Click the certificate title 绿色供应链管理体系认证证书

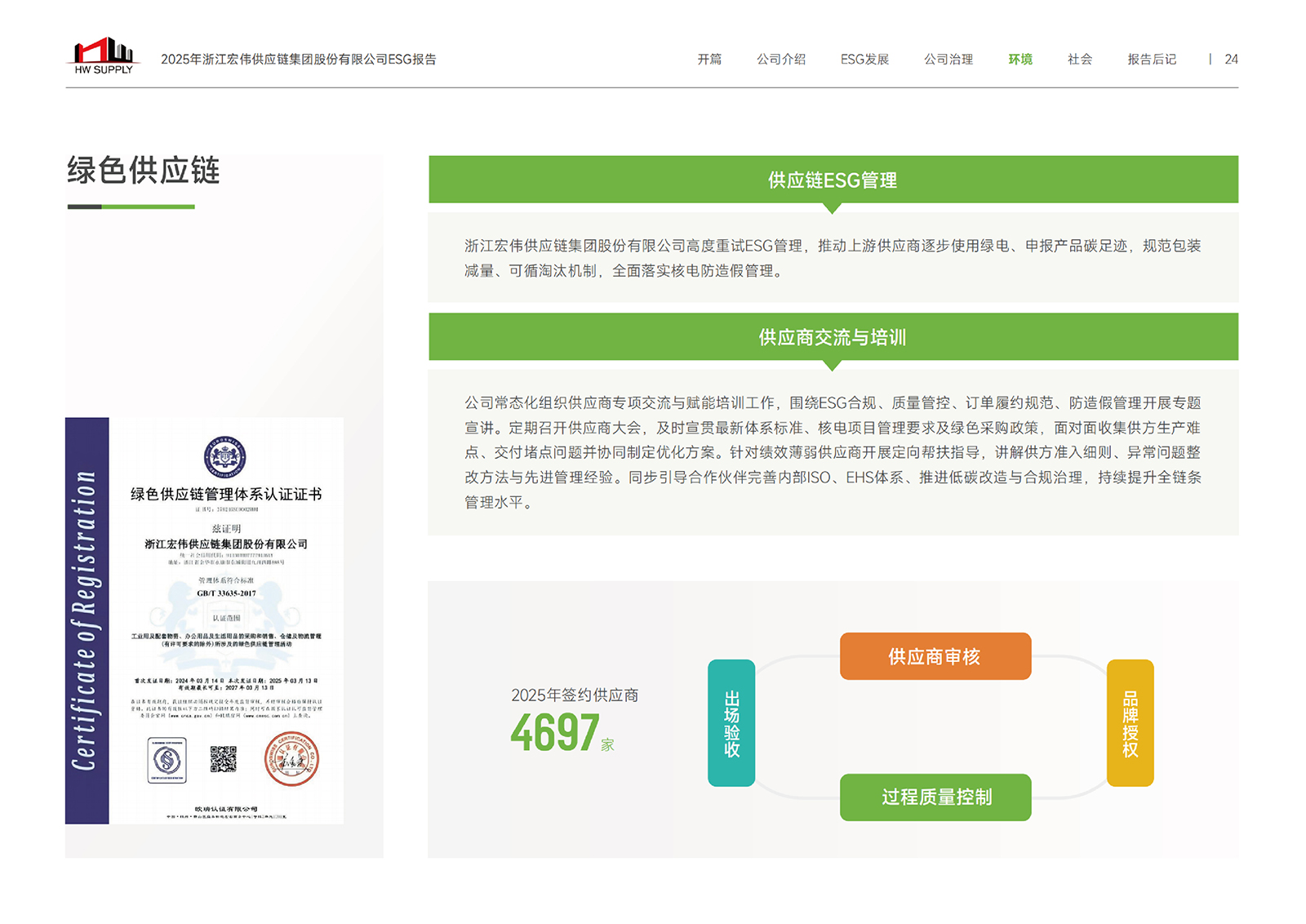point(226,495)
